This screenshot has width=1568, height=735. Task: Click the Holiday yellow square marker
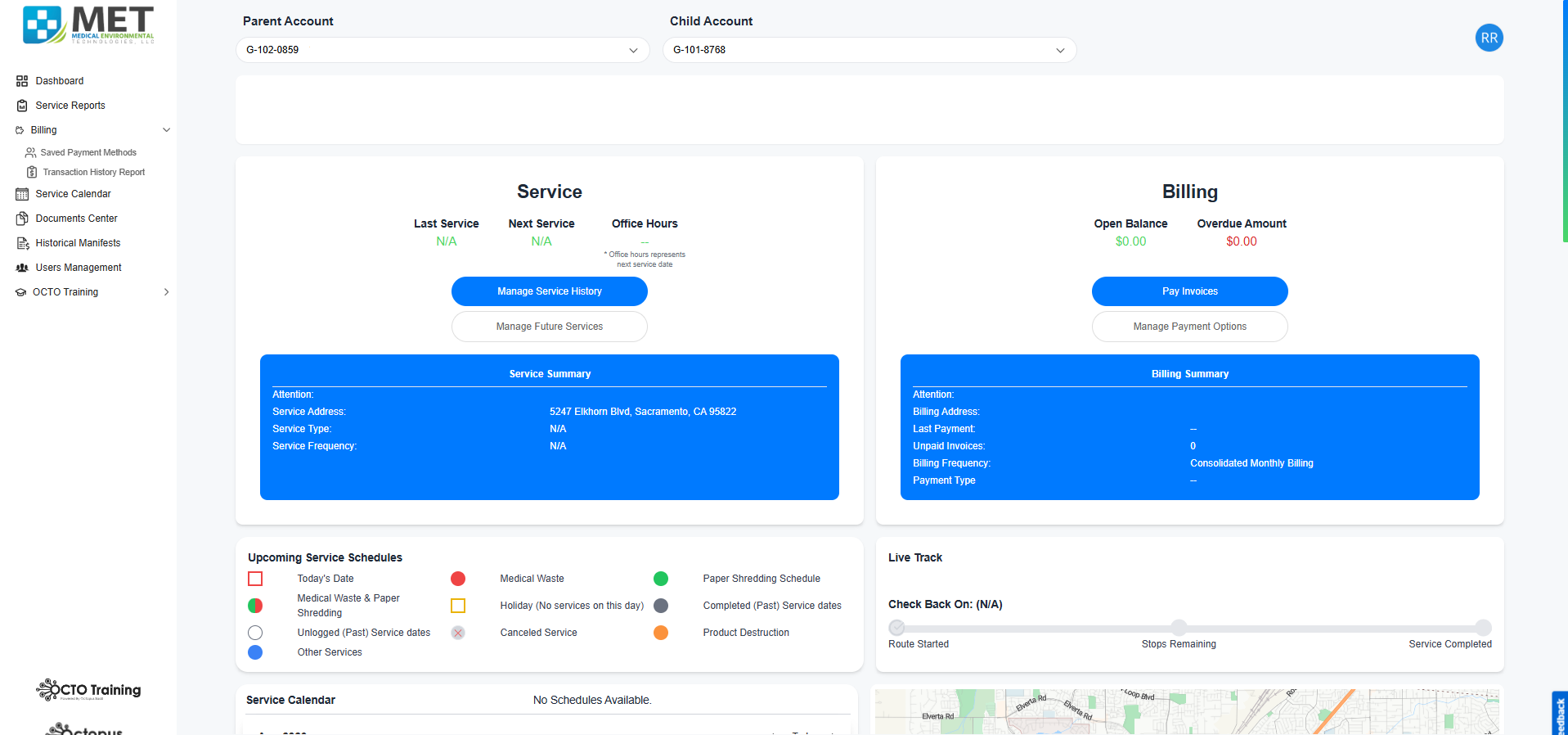(x=458, y=606)
